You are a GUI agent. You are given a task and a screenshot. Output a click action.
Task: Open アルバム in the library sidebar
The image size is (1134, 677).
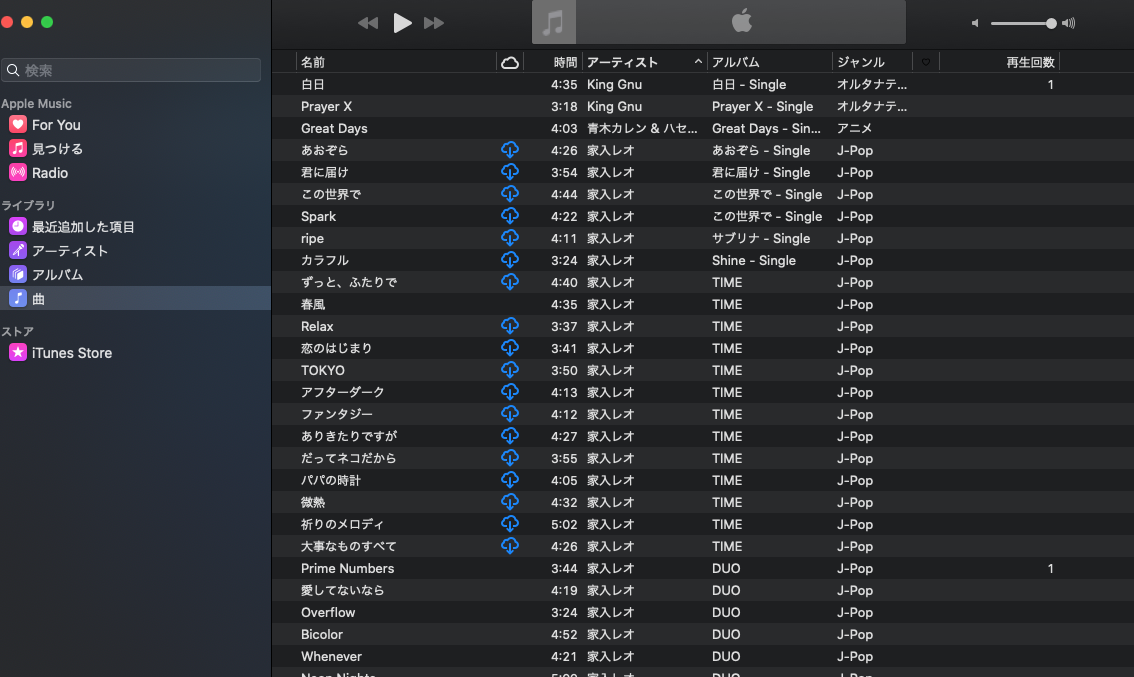pos(135,275)
